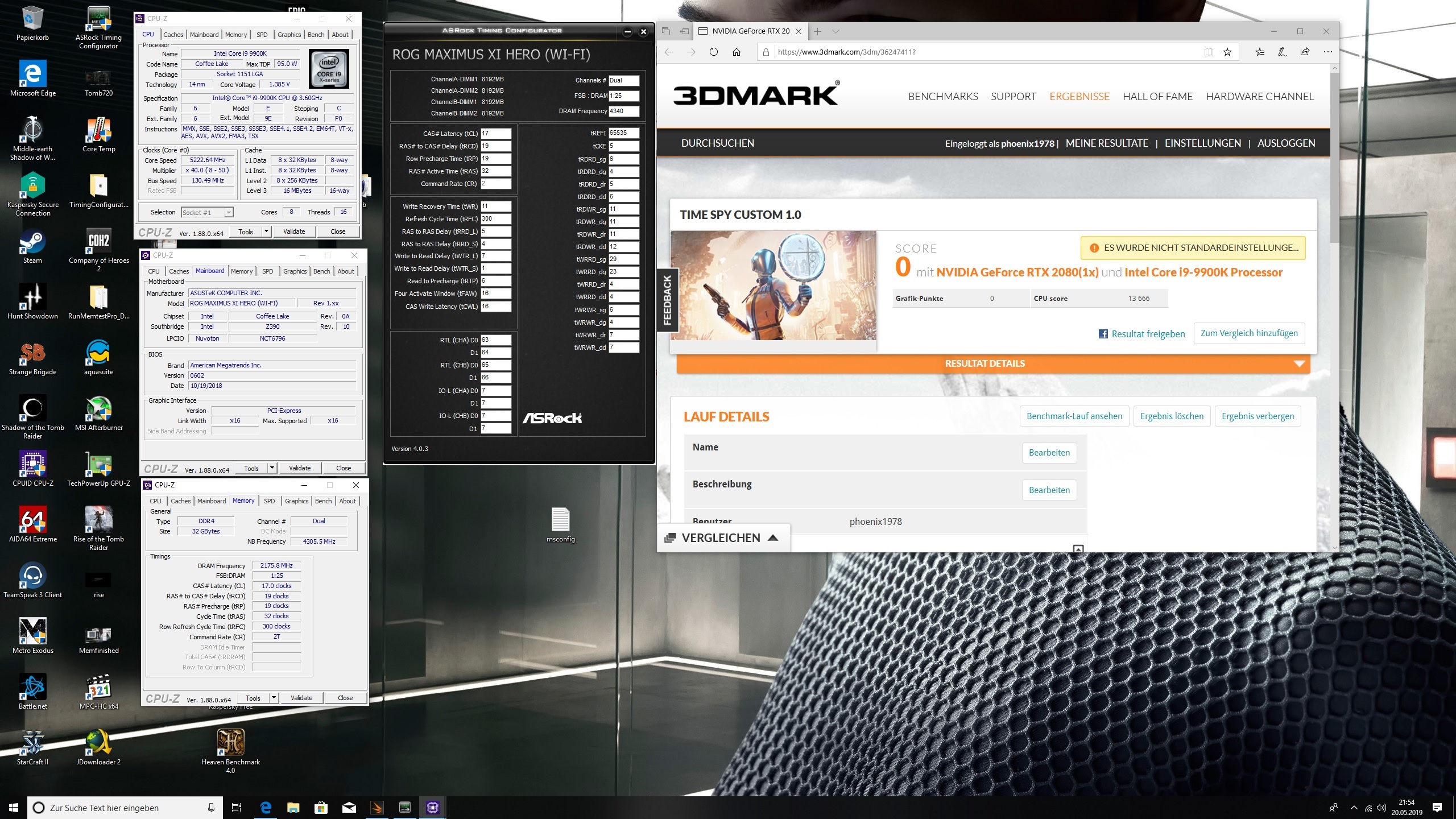
Task: Expand Tools dropdown arrow in memory CPU-Z
Action: point(274,697)
